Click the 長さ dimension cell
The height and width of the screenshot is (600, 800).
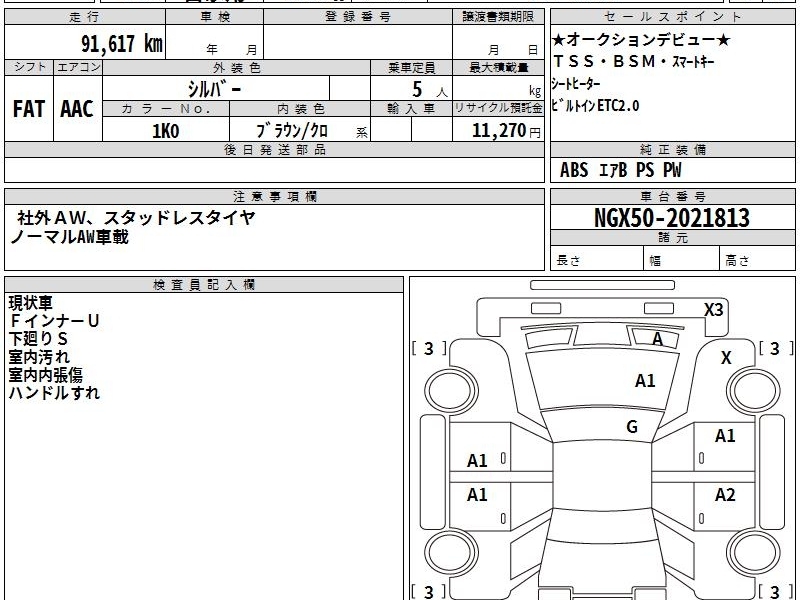[x=597, y=259]
